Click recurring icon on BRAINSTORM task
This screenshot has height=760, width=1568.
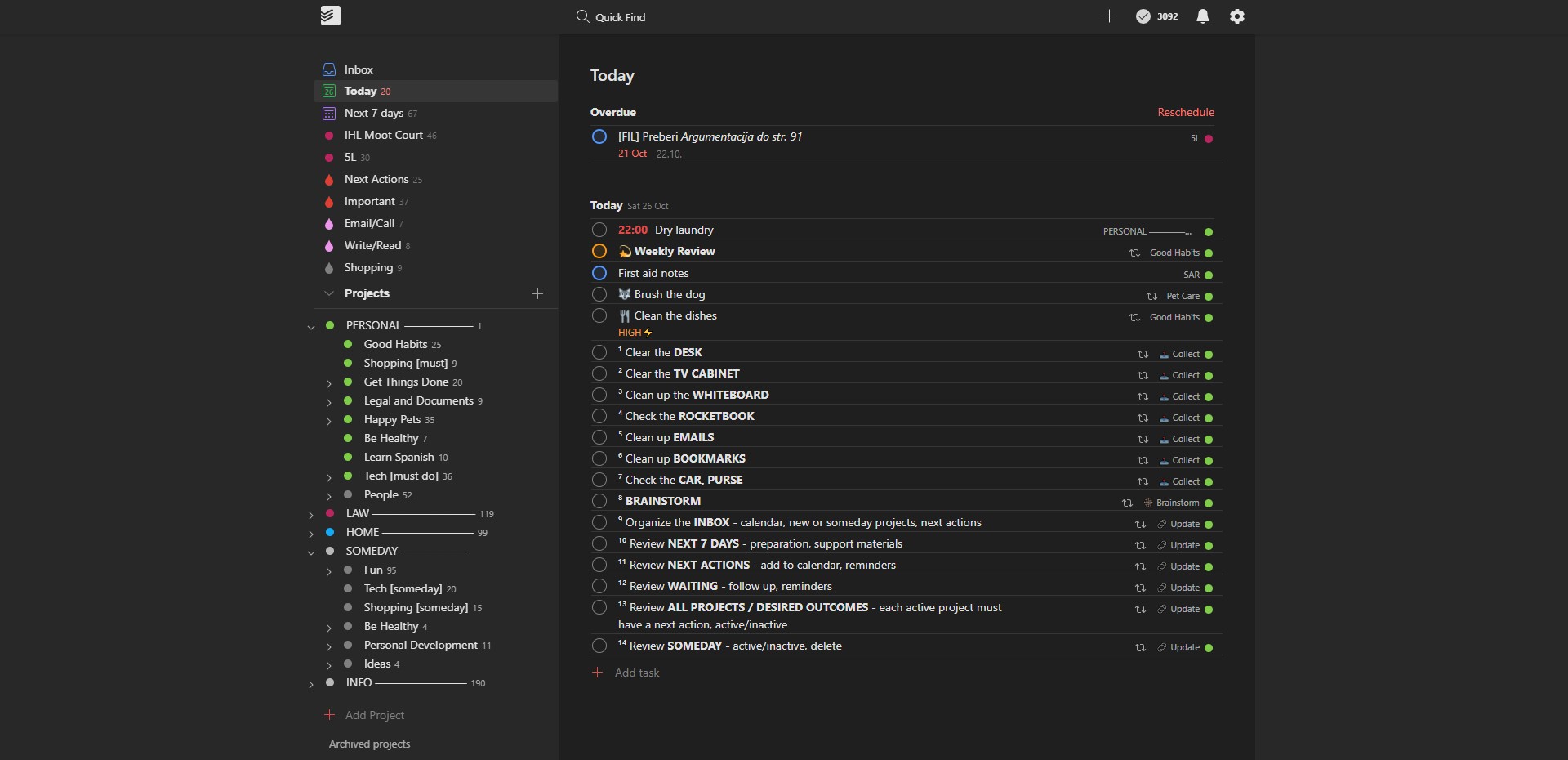[x=1127, y=503]
